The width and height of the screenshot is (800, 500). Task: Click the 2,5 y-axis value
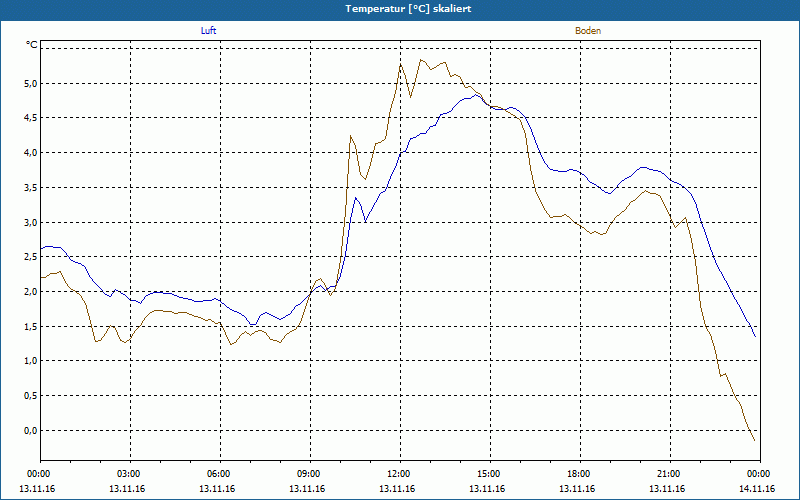(31, 257)
